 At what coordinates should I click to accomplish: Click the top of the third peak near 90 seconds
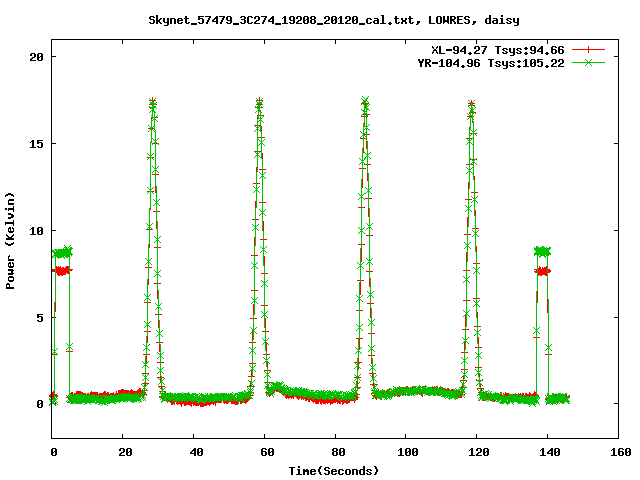point(365,102)
